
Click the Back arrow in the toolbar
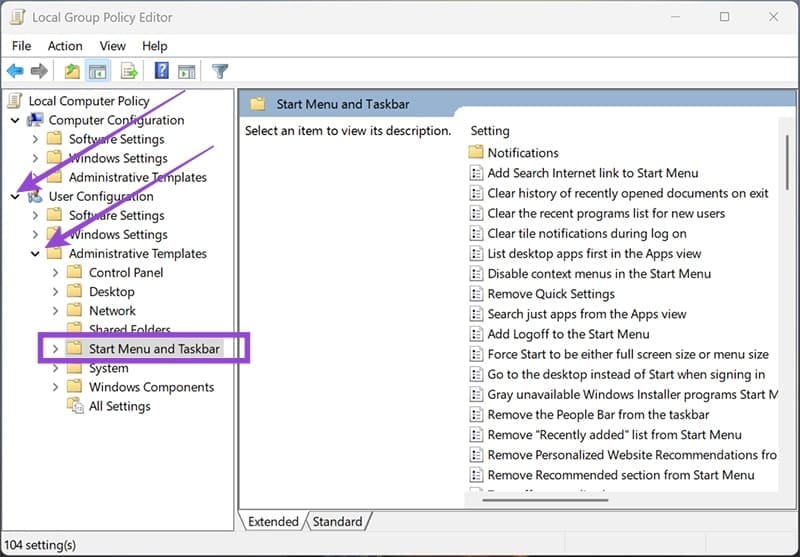point(15,71)
